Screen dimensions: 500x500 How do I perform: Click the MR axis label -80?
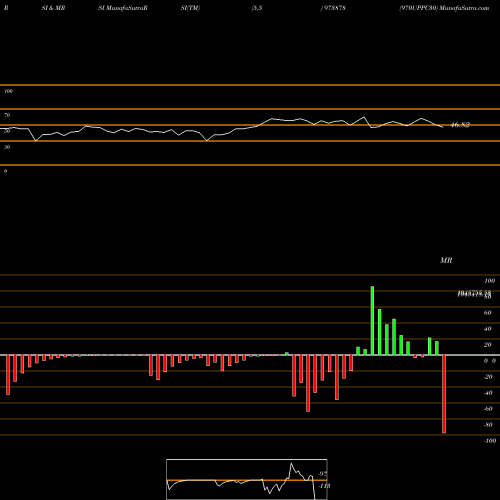click(x=488, y=425)
